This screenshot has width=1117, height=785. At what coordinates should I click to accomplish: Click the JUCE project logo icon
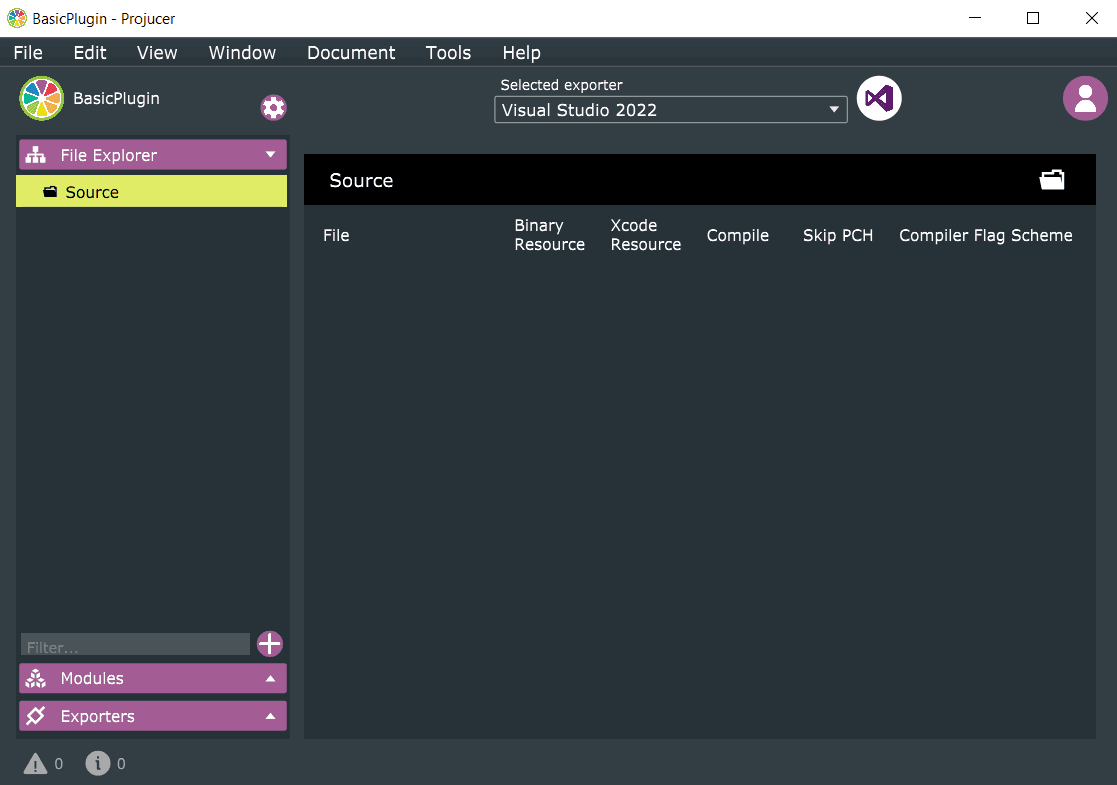click(41, 98)
